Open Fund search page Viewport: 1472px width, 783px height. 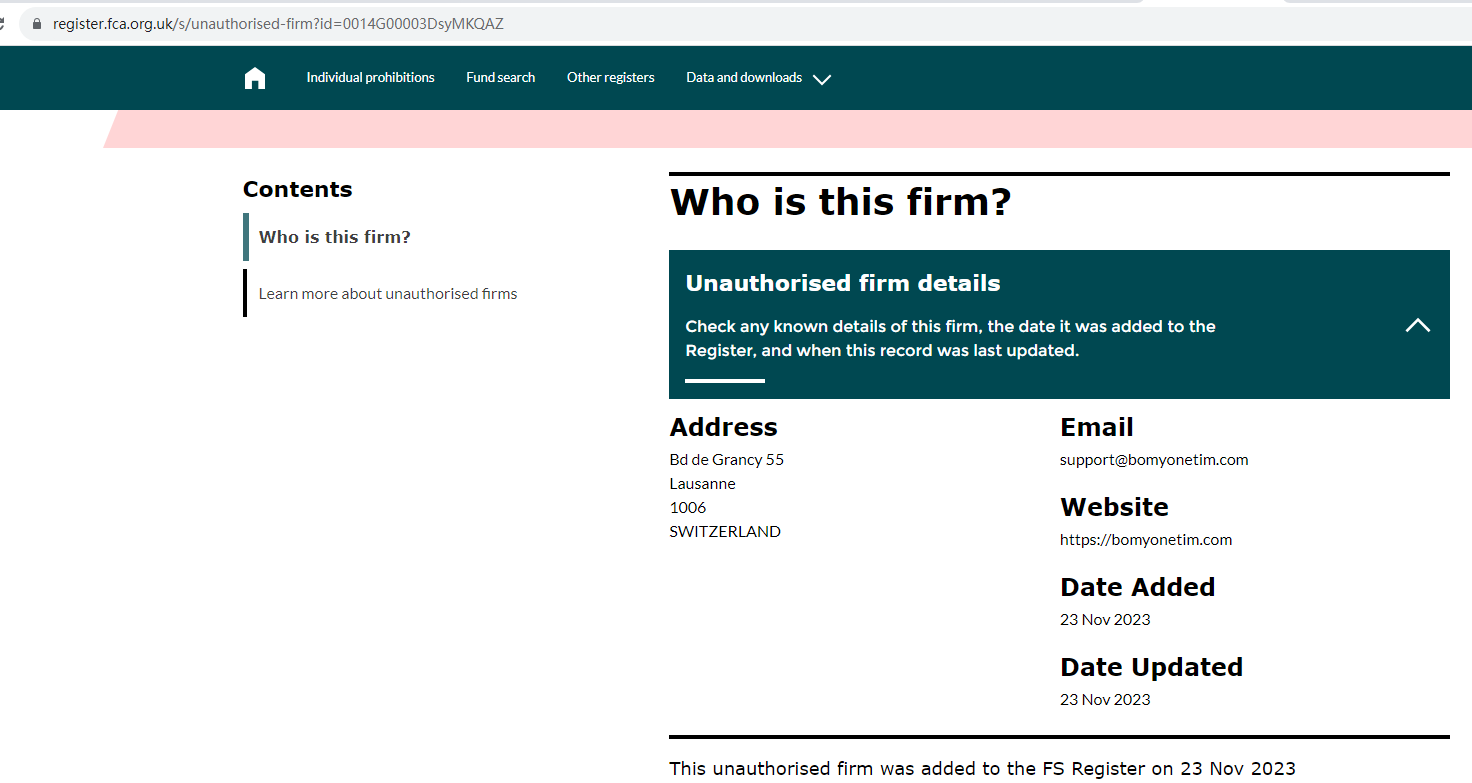click(x=500, y=77)
